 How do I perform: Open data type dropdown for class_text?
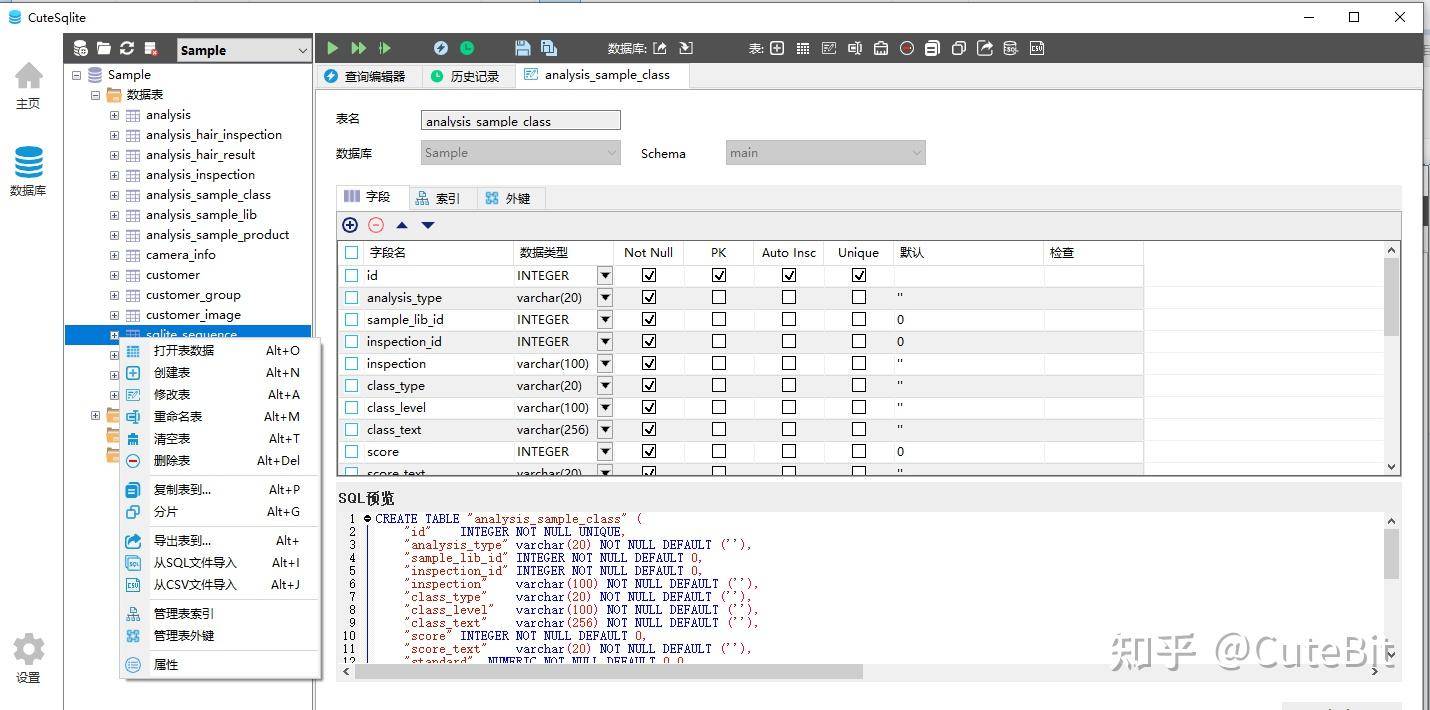(x=605, y=429)
